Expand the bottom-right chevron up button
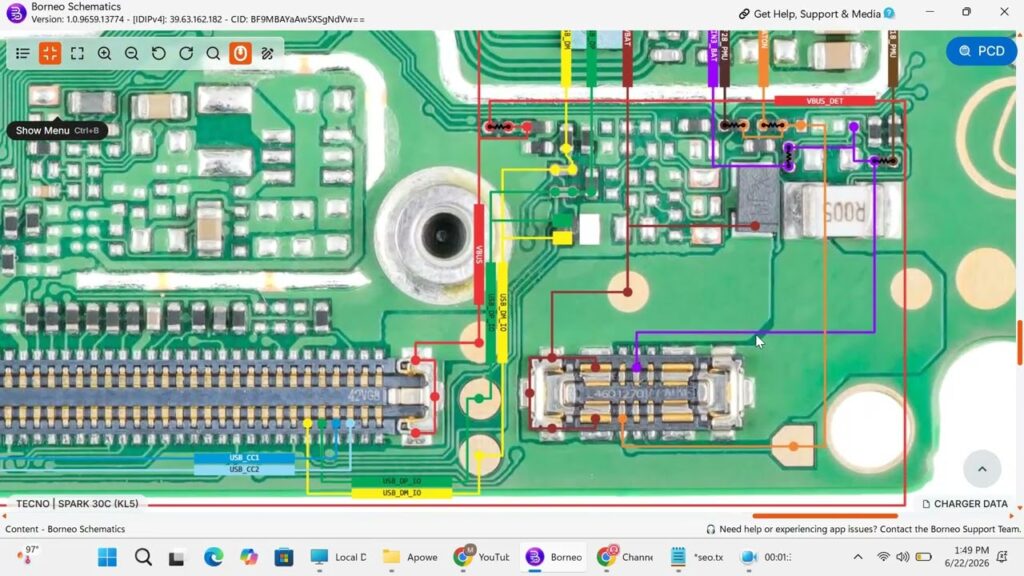The width and height of the screenshot is (1024, 576). click(x=982, y=469)
